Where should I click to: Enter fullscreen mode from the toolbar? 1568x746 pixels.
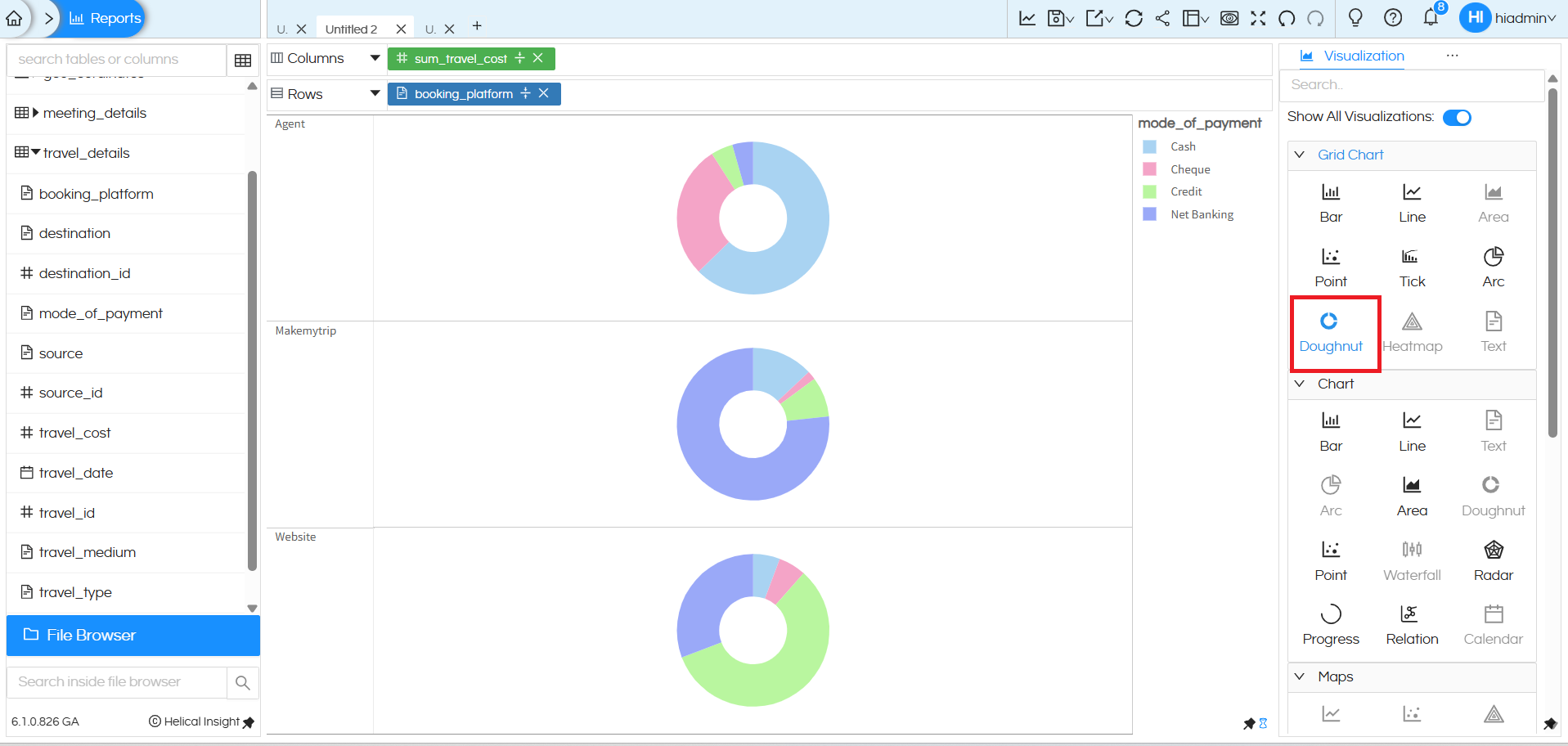(x=1258, y=17)
